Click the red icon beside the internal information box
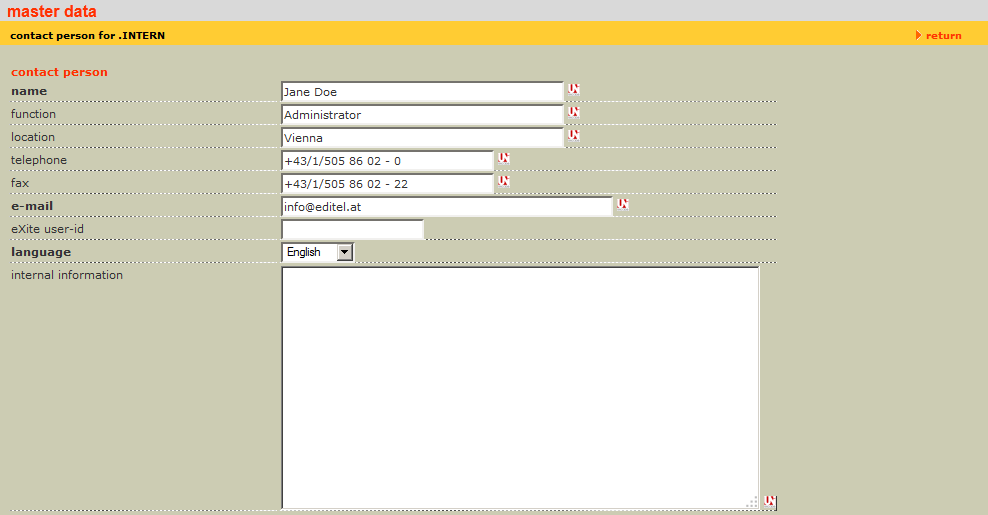988x515 pixels. 769,501
